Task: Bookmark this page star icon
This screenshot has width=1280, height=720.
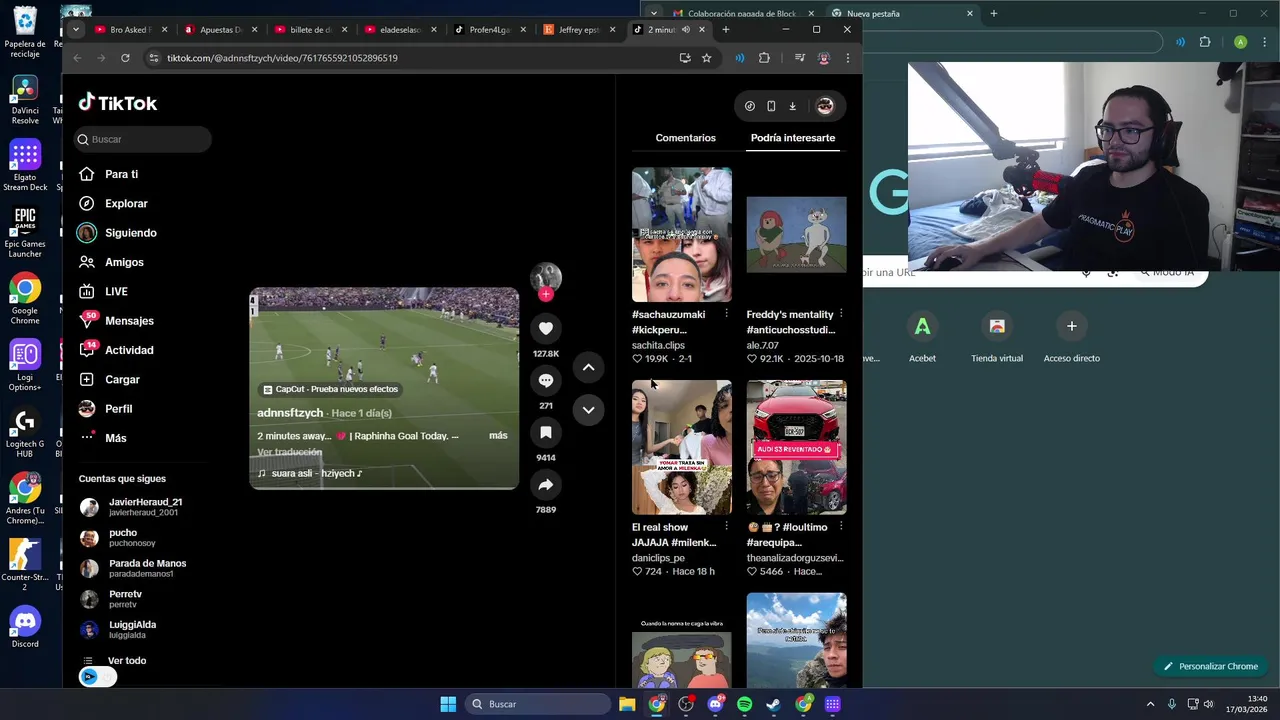Action: (707, 58)
